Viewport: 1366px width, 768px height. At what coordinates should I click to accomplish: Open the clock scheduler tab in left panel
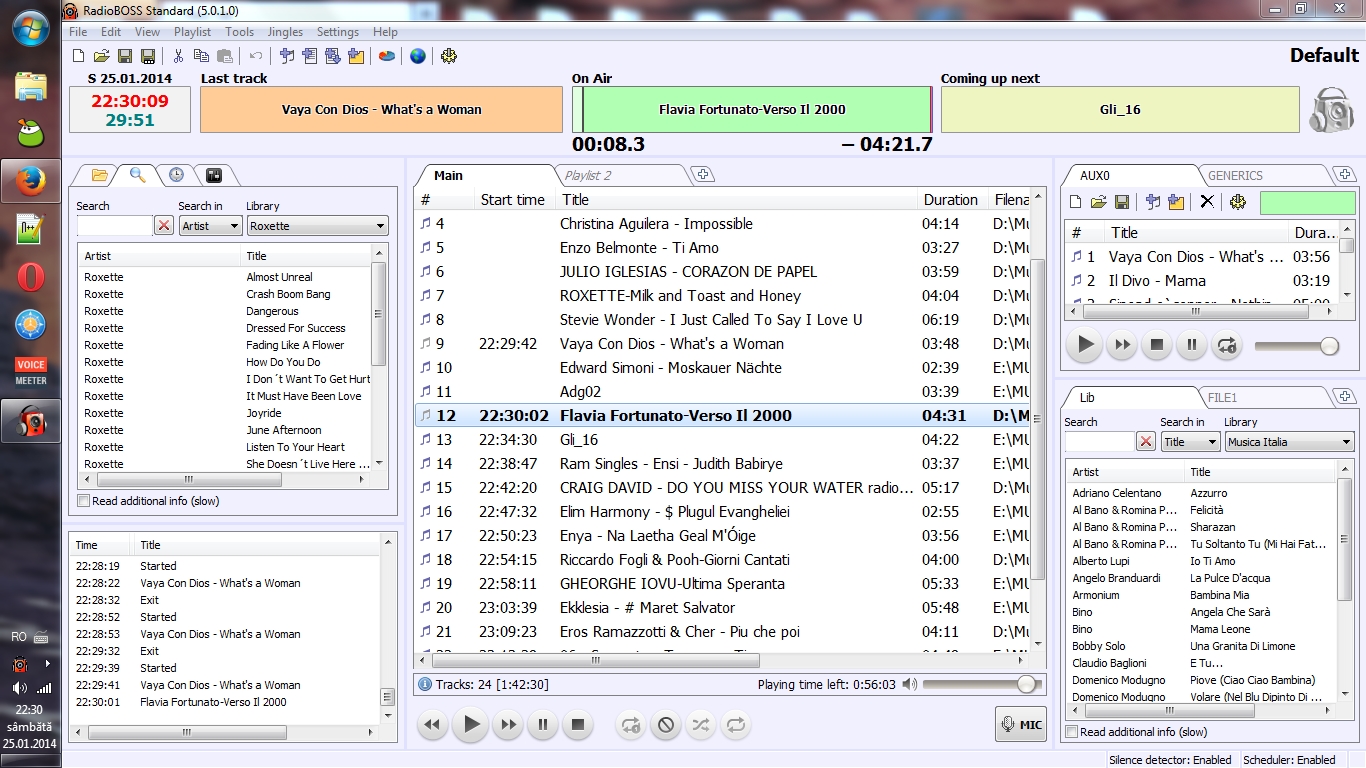point(176,175)
